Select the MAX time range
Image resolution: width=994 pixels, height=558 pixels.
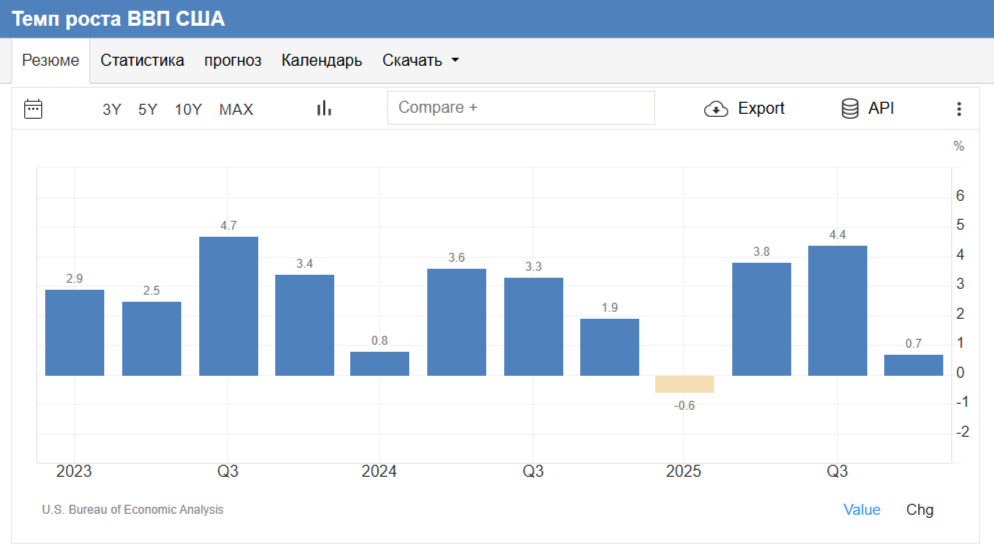pyautogui.click(x=236, y=110)
